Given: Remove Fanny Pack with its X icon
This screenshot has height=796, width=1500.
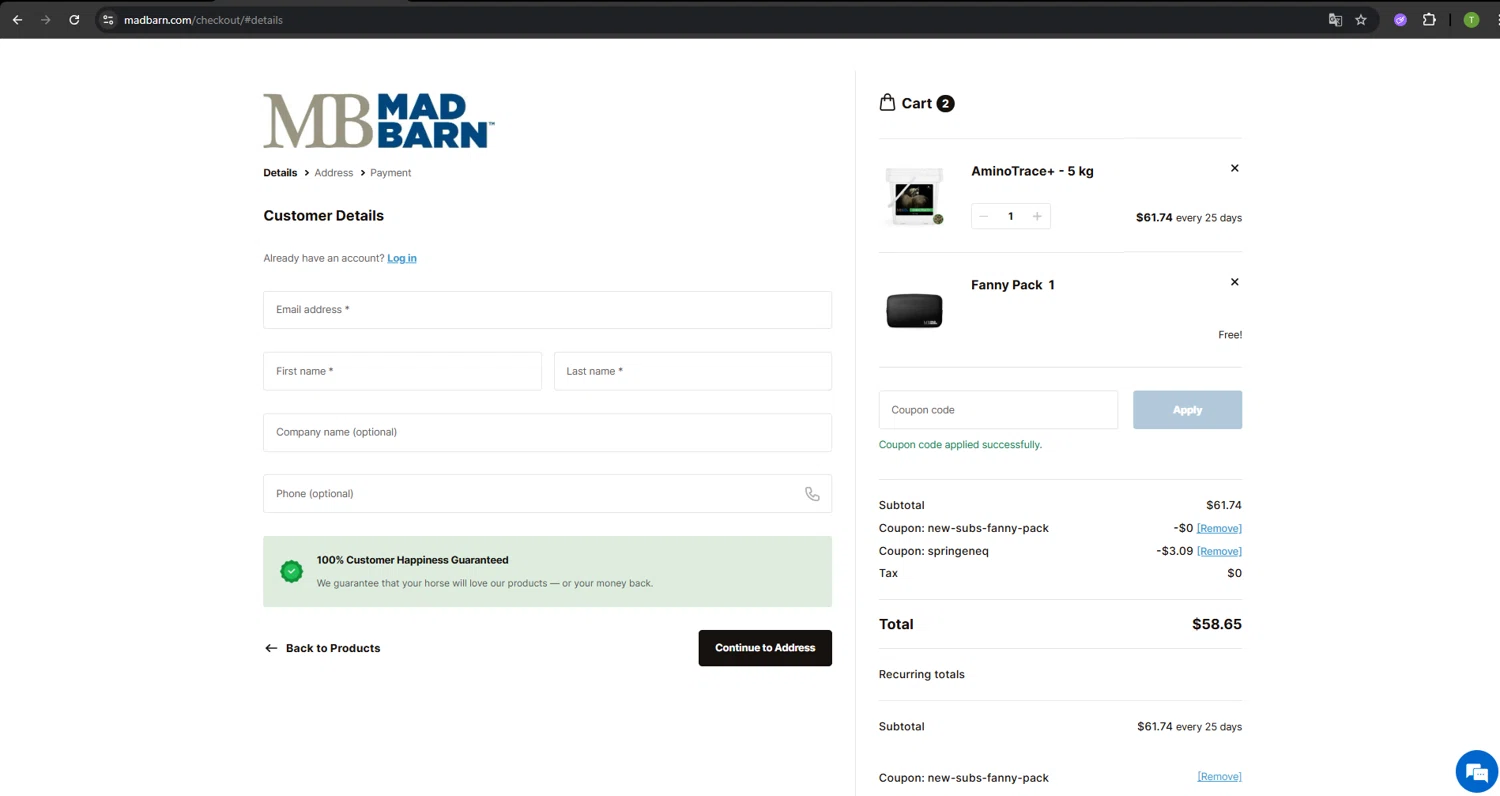Looking at the screenshot, I should 1234,282.
